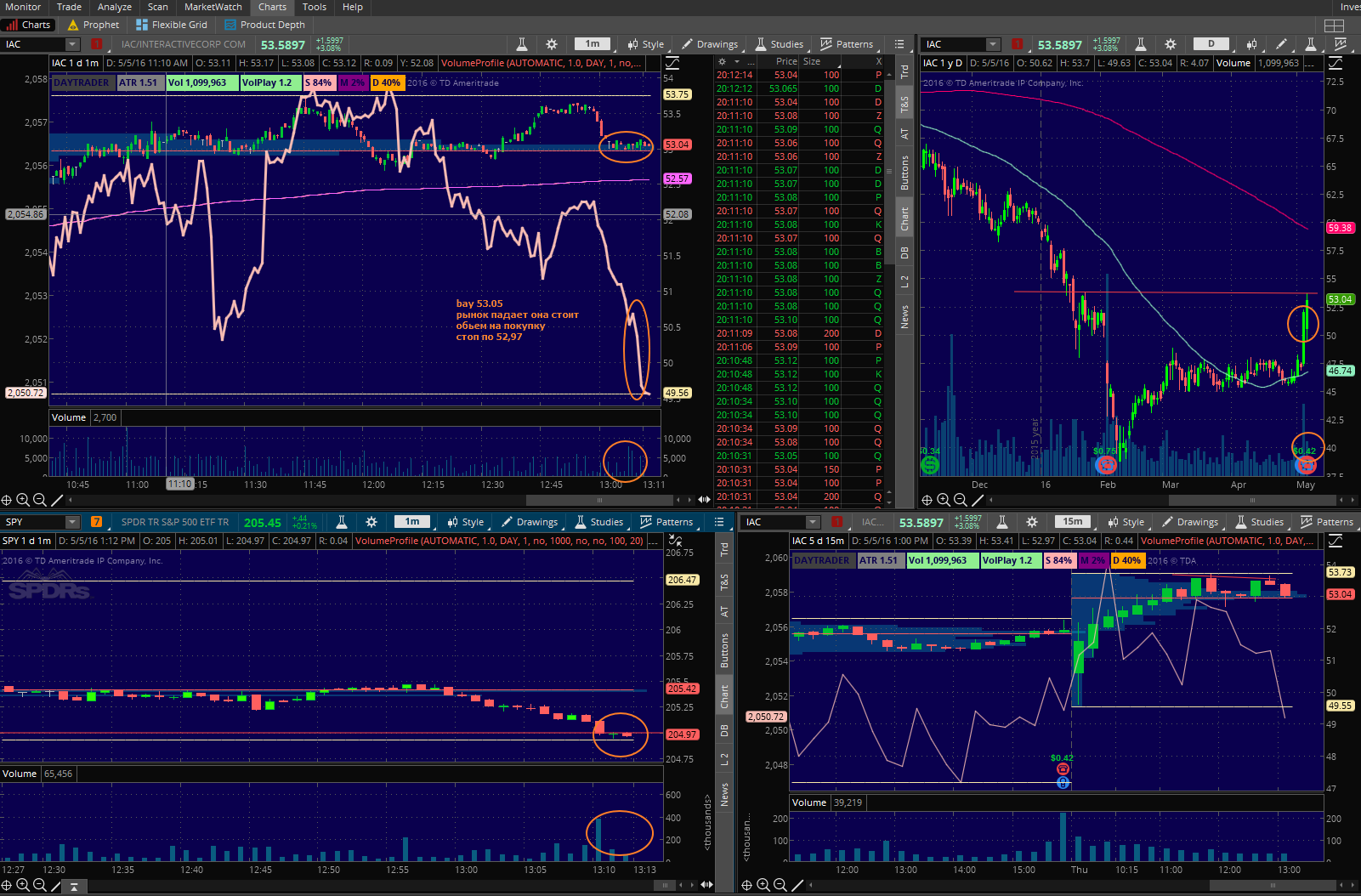Open candlestick Style icon in daily chart
The width and height of the screenshot is (1361, 896).
[x=1252, y=44]
